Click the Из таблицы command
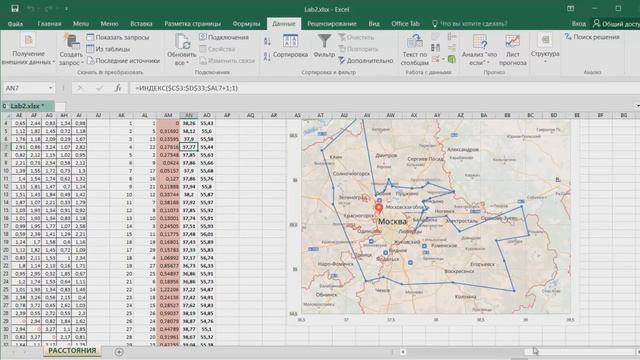This screenshot has width=640, height=360. (108, 49)
